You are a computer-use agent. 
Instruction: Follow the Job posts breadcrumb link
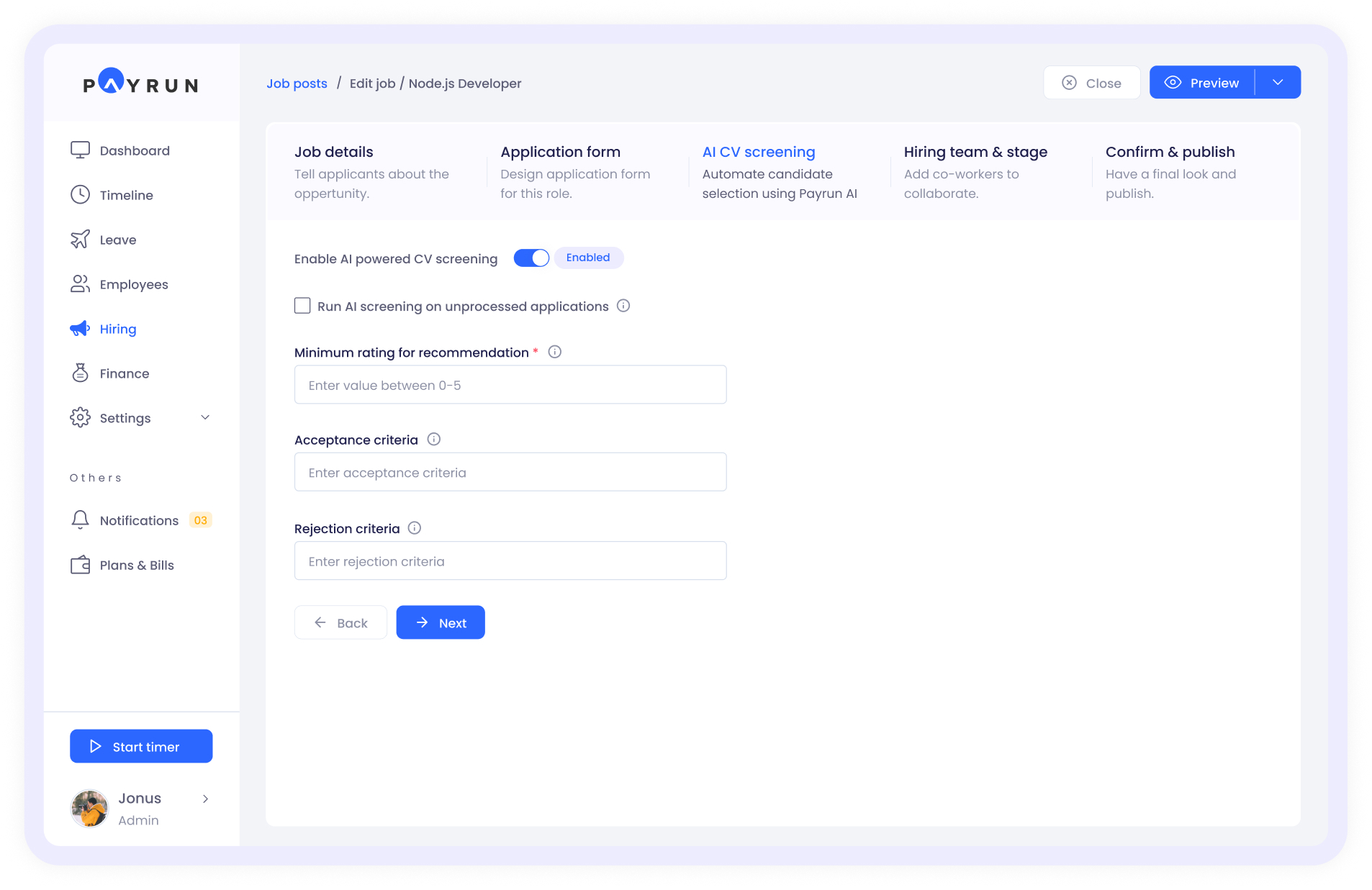pyautogui.click(x=297, y=83)
